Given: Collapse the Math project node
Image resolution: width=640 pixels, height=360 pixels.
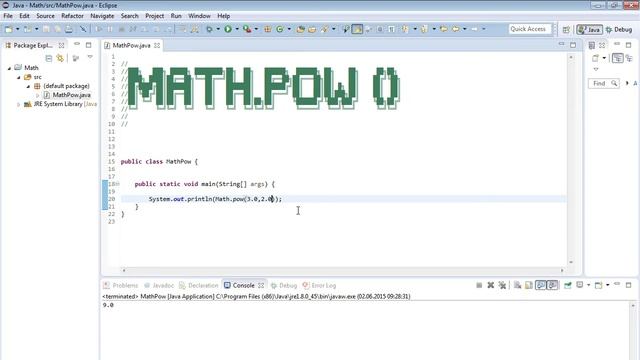Looking at the screenshot, I should (9, 68).
